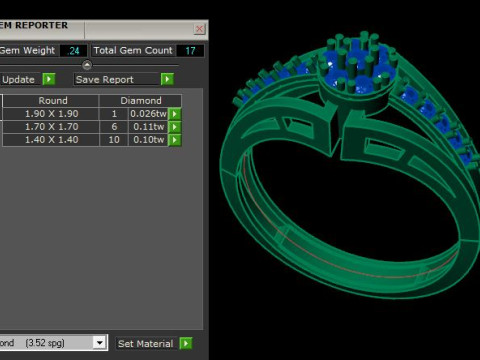Close the Gem Reporter panel
The image size is (480, 360).
point(199,29)
